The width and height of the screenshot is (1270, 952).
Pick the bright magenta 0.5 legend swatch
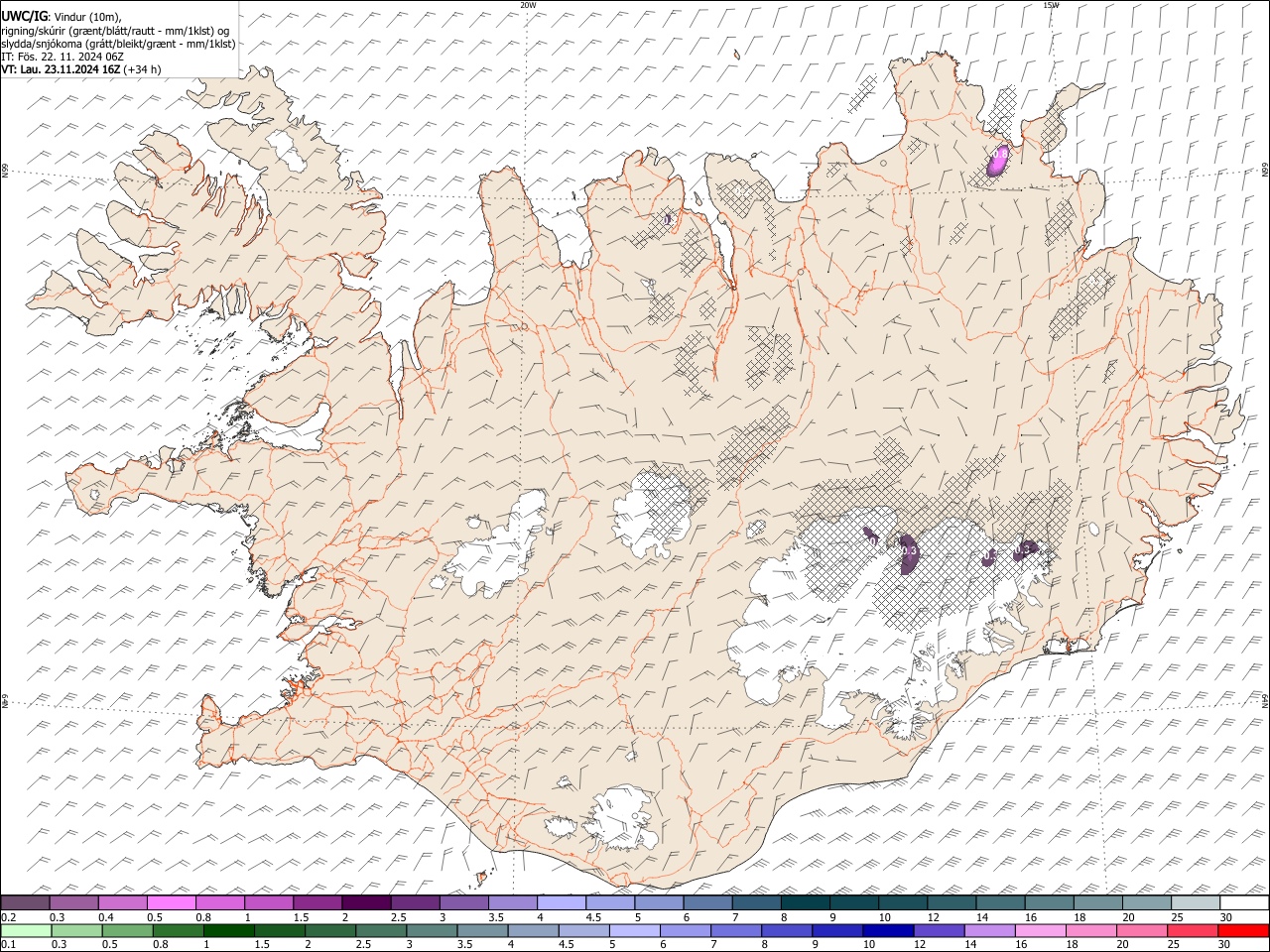click(171, 902)
